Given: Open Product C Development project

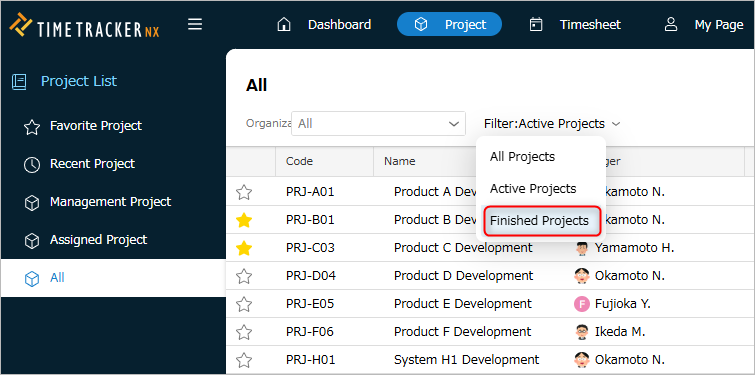Looking at the screenshot, I should click(x=463, y=248).
